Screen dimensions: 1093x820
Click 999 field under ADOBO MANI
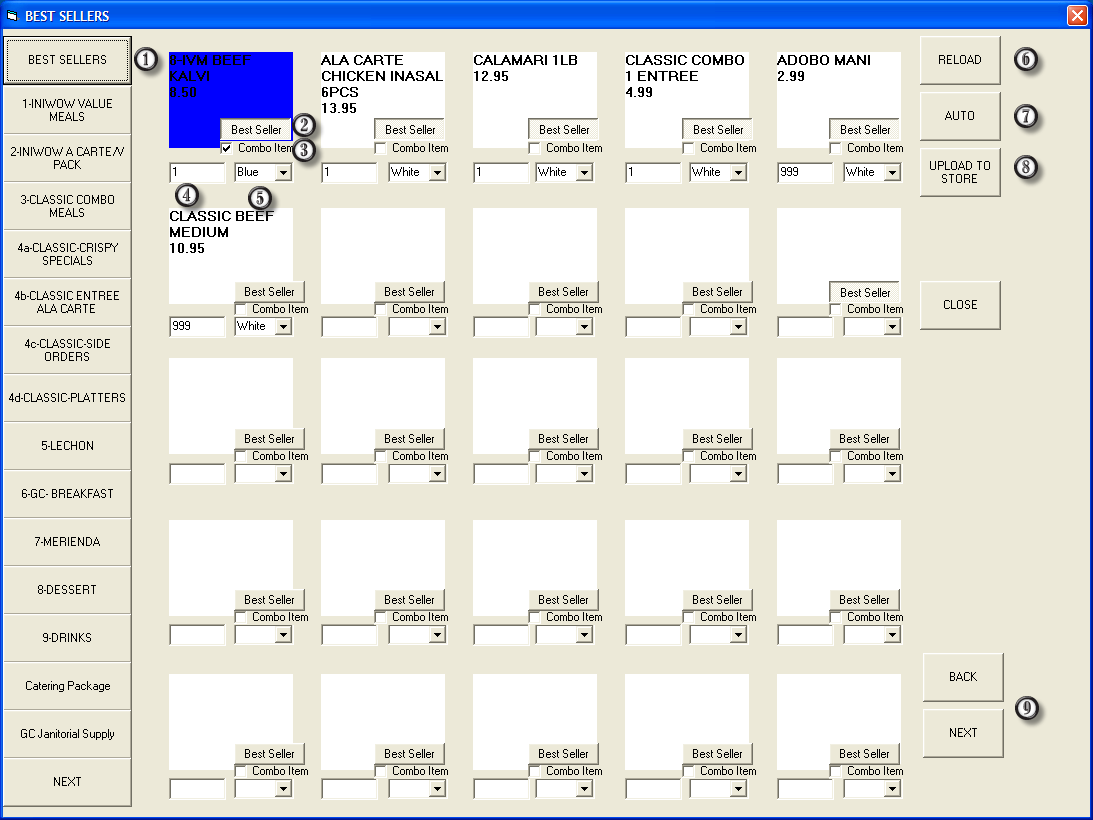tap(805, 172)
